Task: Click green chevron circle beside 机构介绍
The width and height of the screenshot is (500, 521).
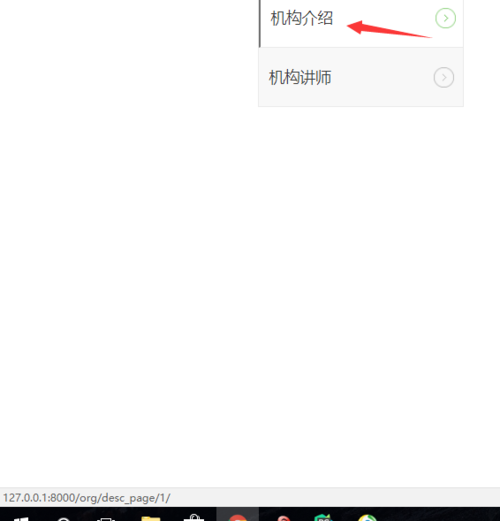Action: click(x=445, y=18)
